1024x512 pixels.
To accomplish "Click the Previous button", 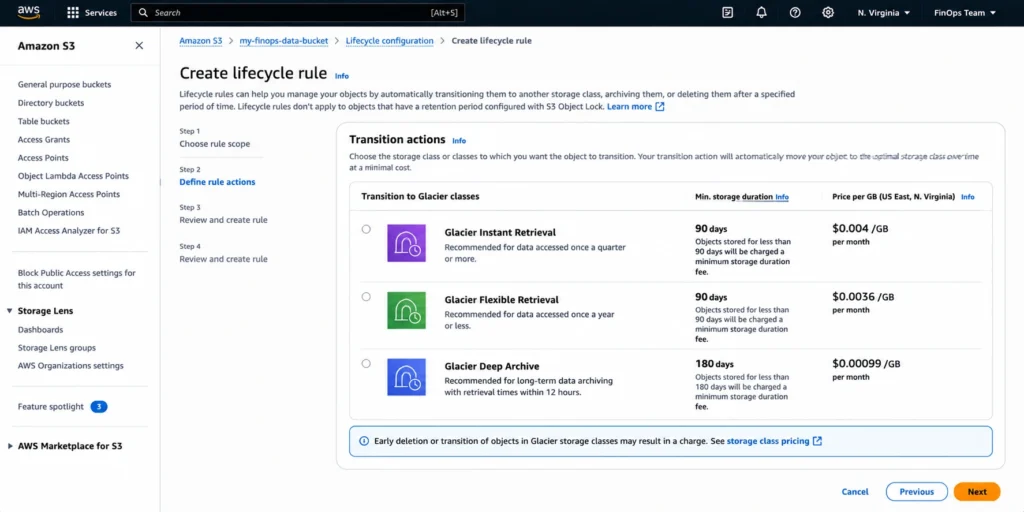I will click(x=916, y=492).
